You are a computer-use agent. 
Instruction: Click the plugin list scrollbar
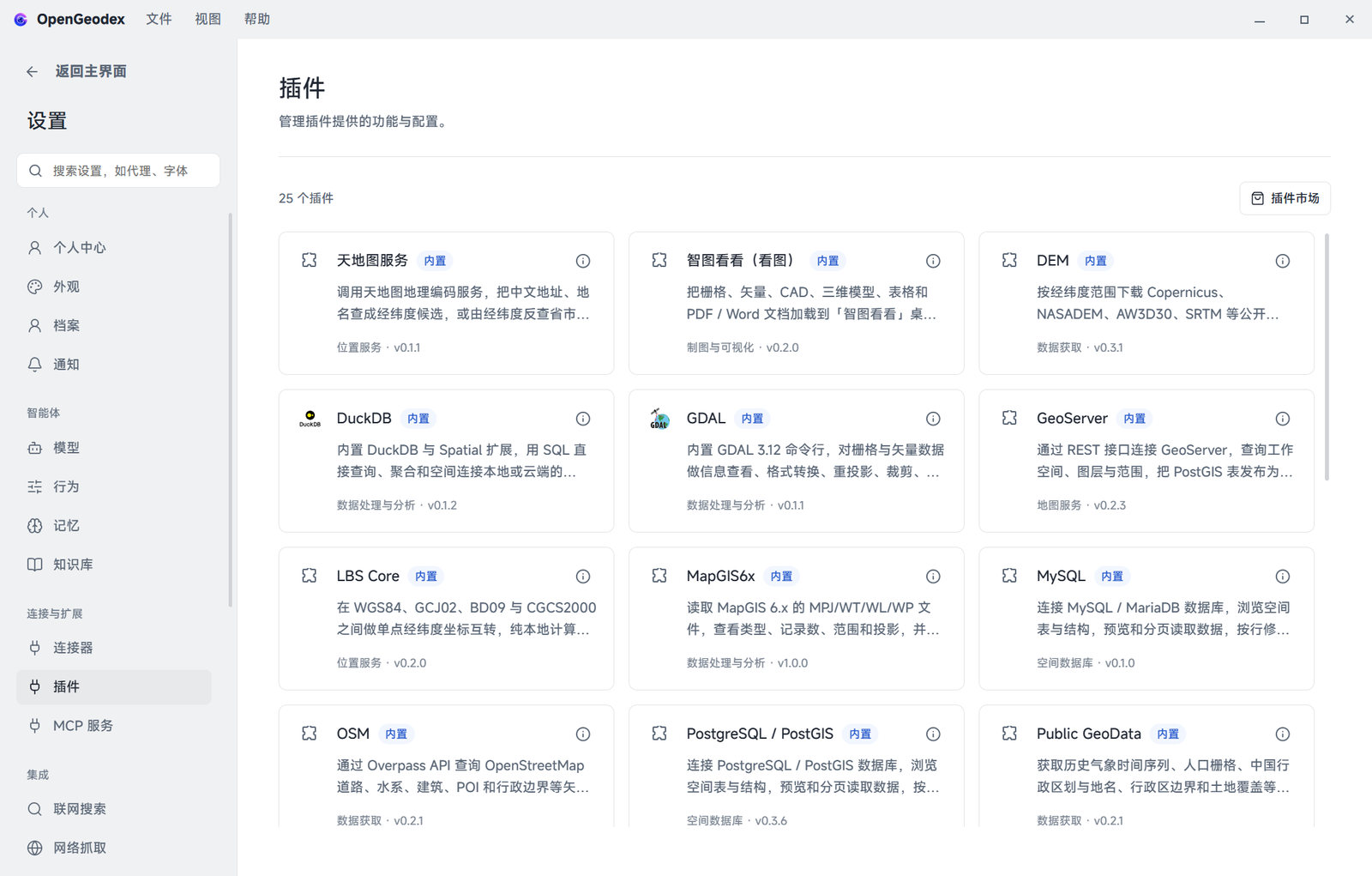click(1327, 356)
